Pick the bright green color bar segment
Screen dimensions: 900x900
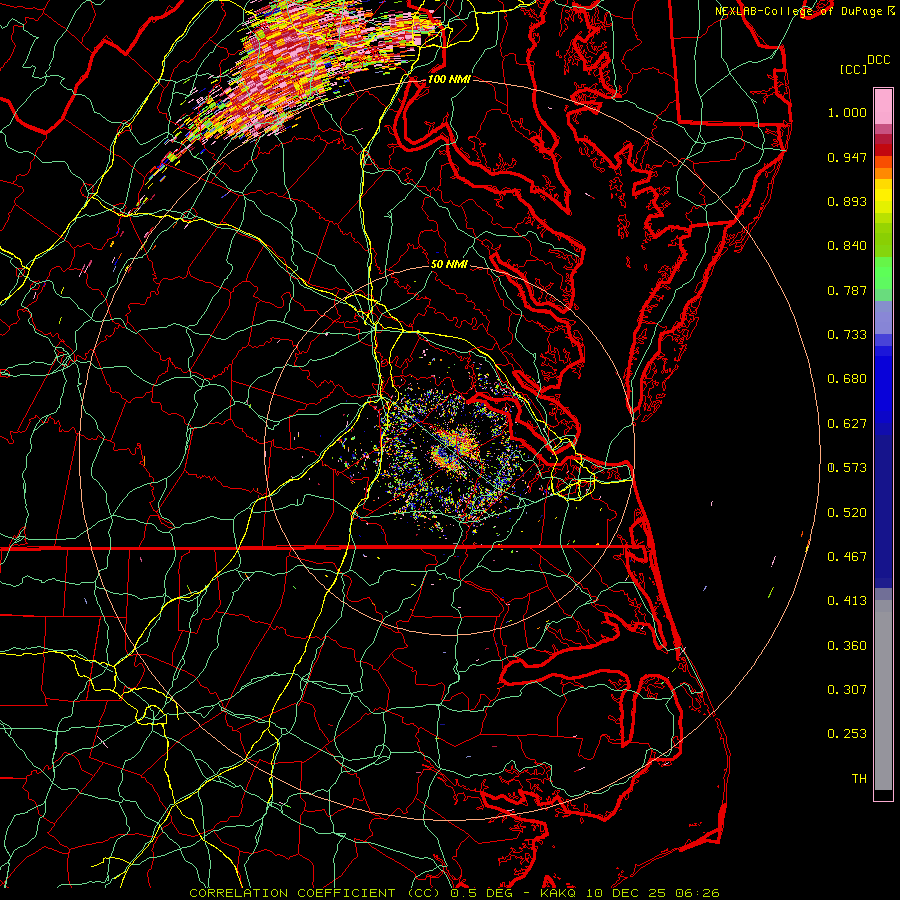[x=883, y=273]
